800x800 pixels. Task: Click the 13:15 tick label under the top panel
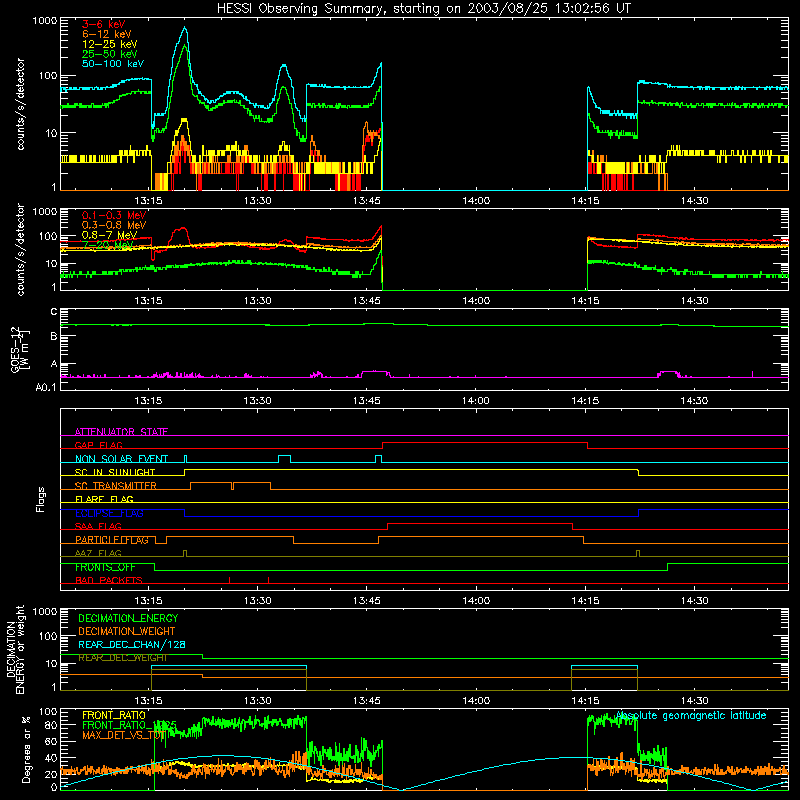148,201
